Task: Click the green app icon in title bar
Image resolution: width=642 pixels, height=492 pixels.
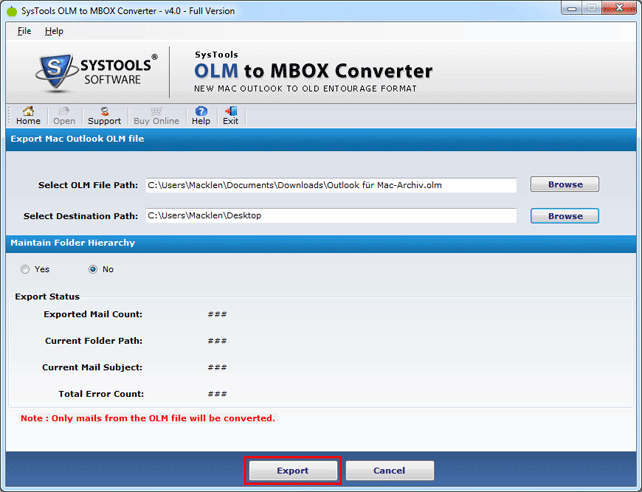Action: click(x=12, y=11)
